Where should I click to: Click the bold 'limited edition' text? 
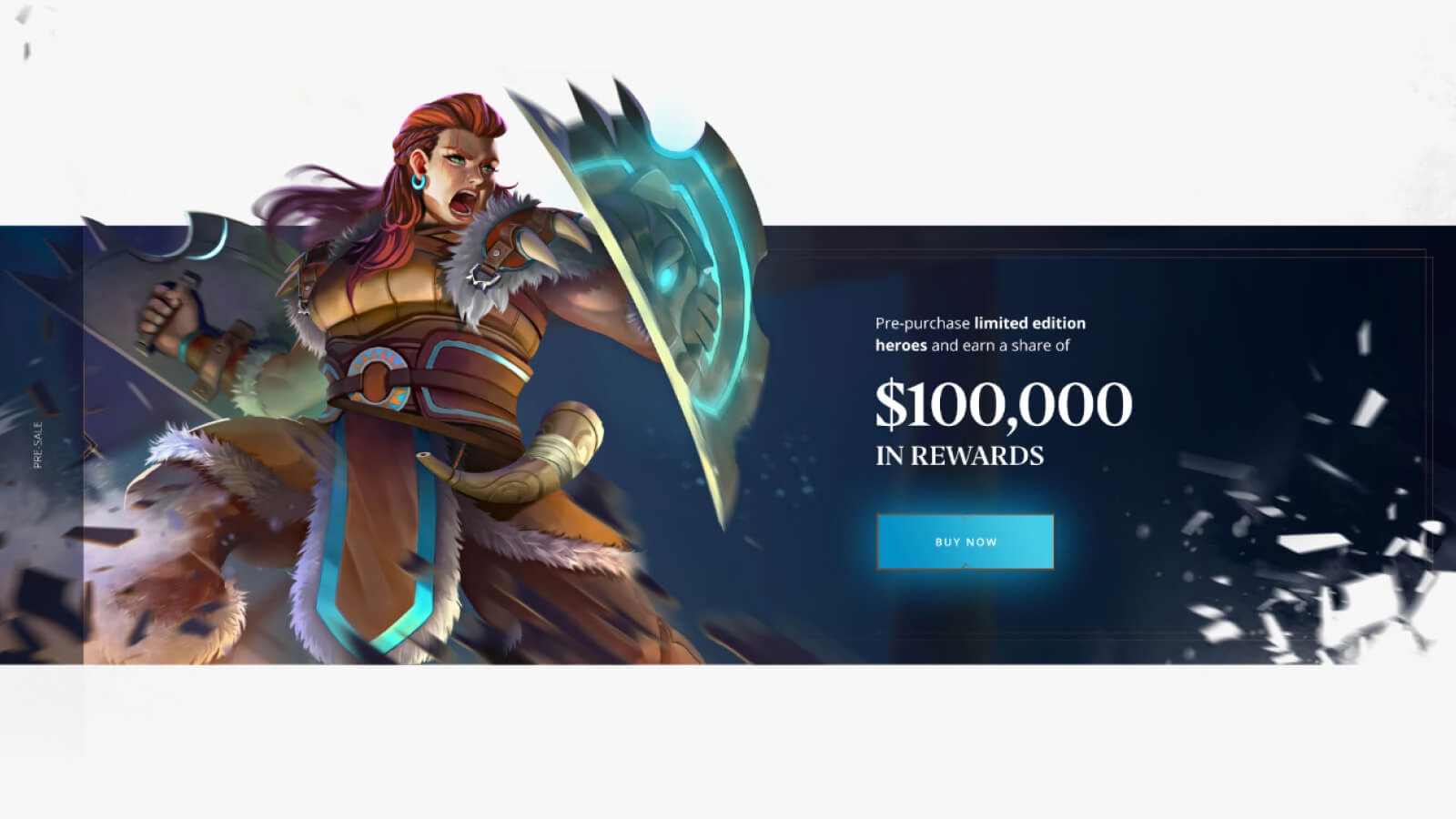(x=1029, y=323)
